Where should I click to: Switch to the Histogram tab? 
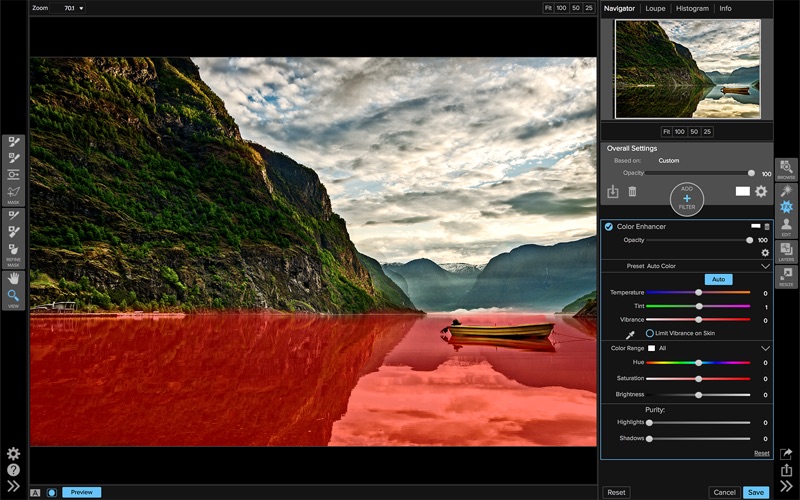(x=692, y=9)
